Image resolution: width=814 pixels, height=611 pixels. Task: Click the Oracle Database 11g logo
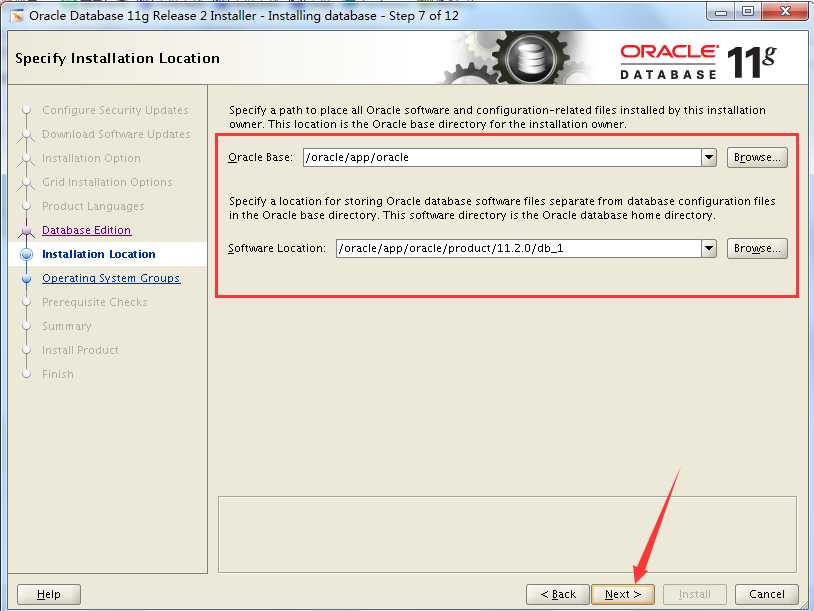[x=698, y=62]
